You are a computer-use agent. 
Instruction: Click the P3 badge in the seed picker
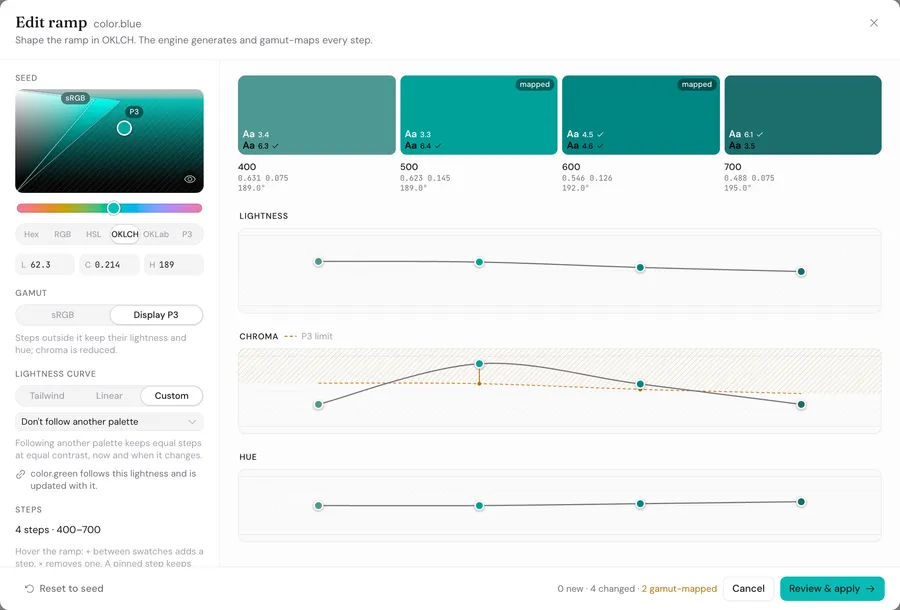[134, 112]
